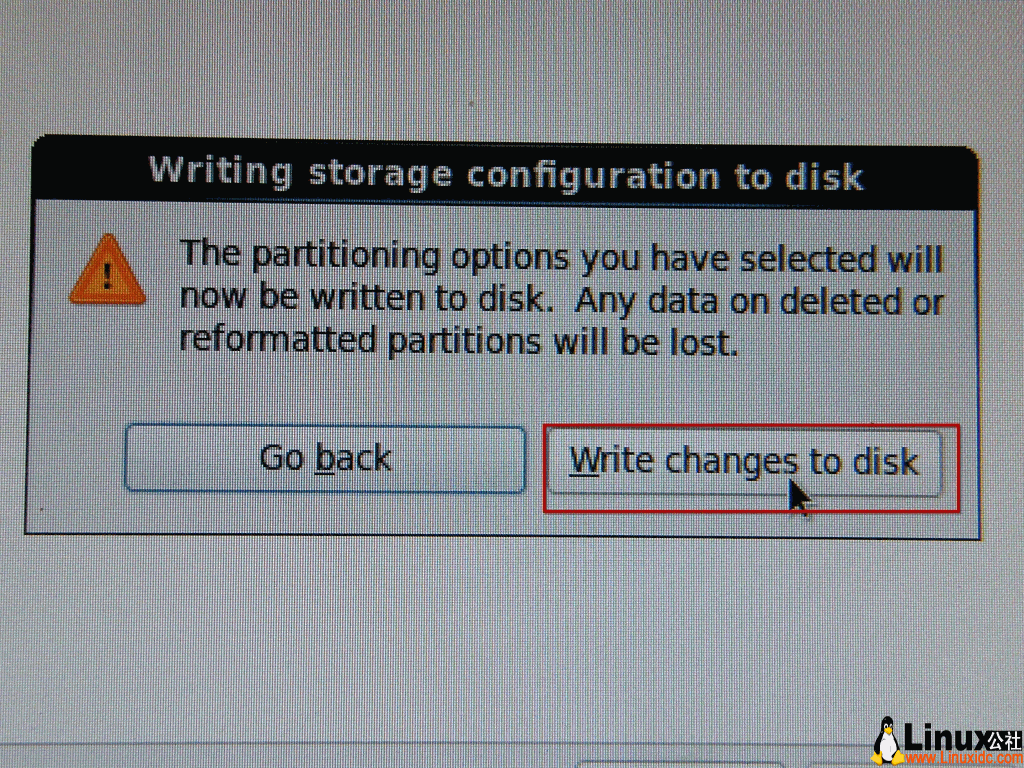Viewport: 1024px width, 768px height.
Task: Click the dialog title bar
Action: pos(505,174)
